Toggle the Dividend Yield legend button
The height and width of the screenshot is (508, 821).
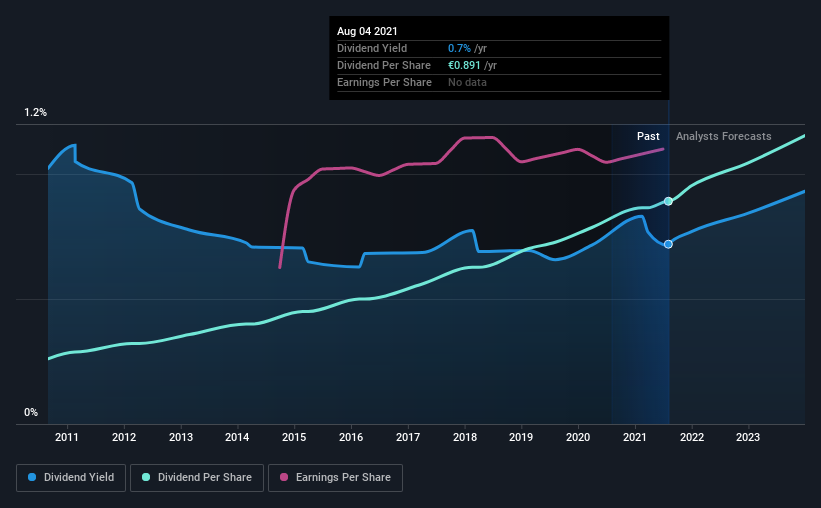click(71, 478)
